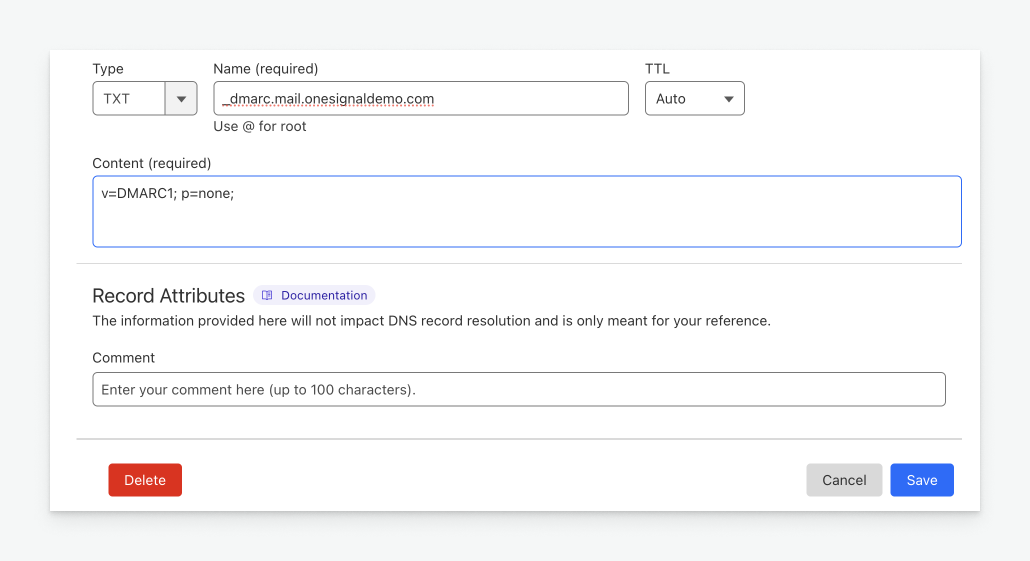Click the Content (required) label
This screenshot has height=561, width=1030.
coord(151,163)
